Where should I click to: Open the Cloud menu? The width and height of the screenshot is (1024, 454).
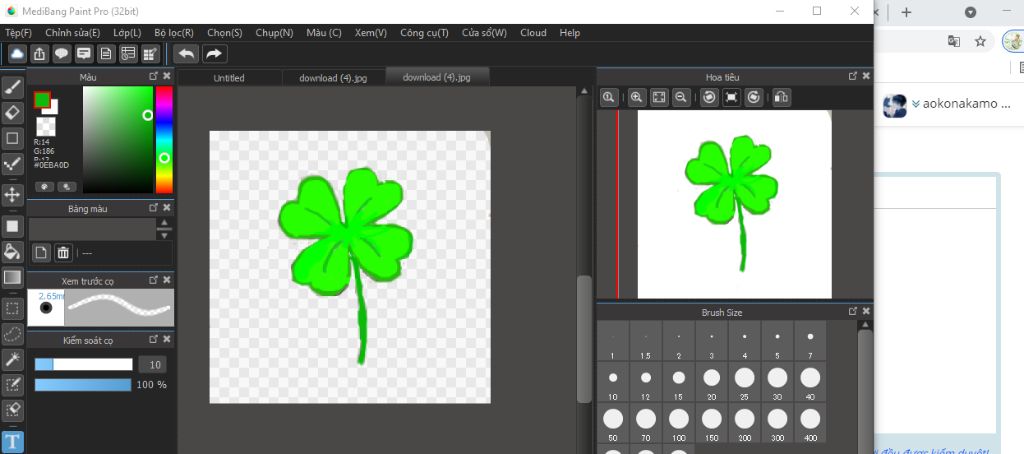[533, 33]
